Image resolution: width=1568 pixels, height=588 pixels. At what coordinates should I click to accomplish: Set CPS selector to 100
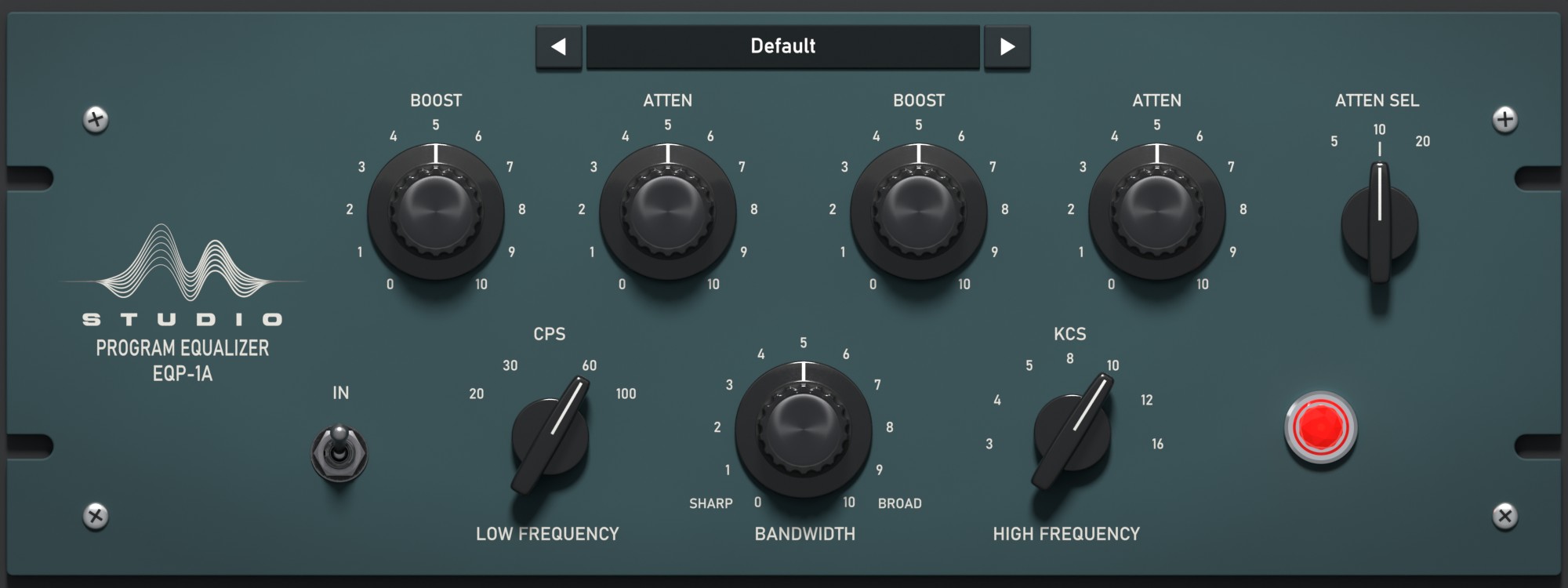[626, 394]
